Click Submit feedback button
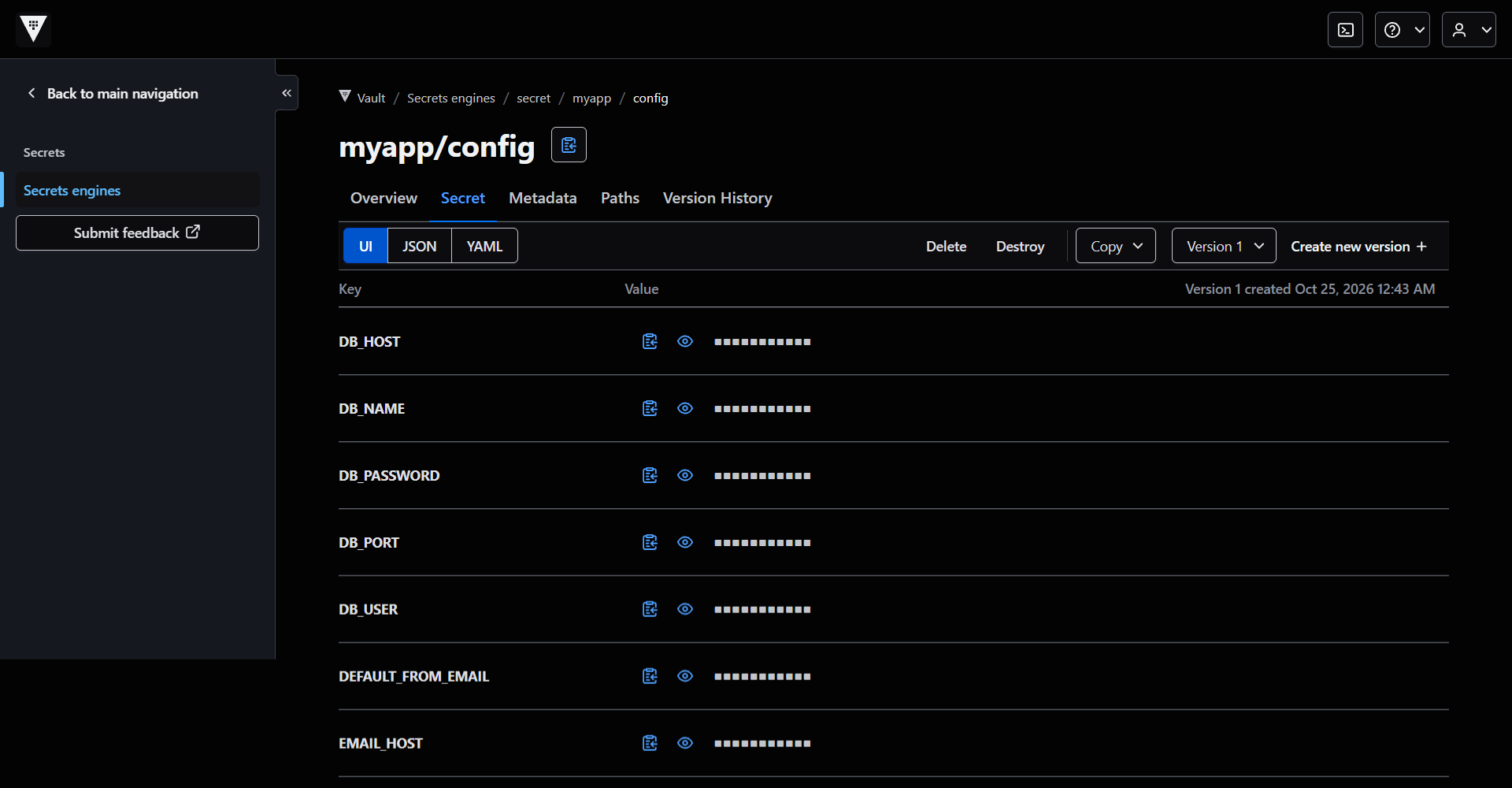This screenshot has width=1512, height=788. (137, 232)
